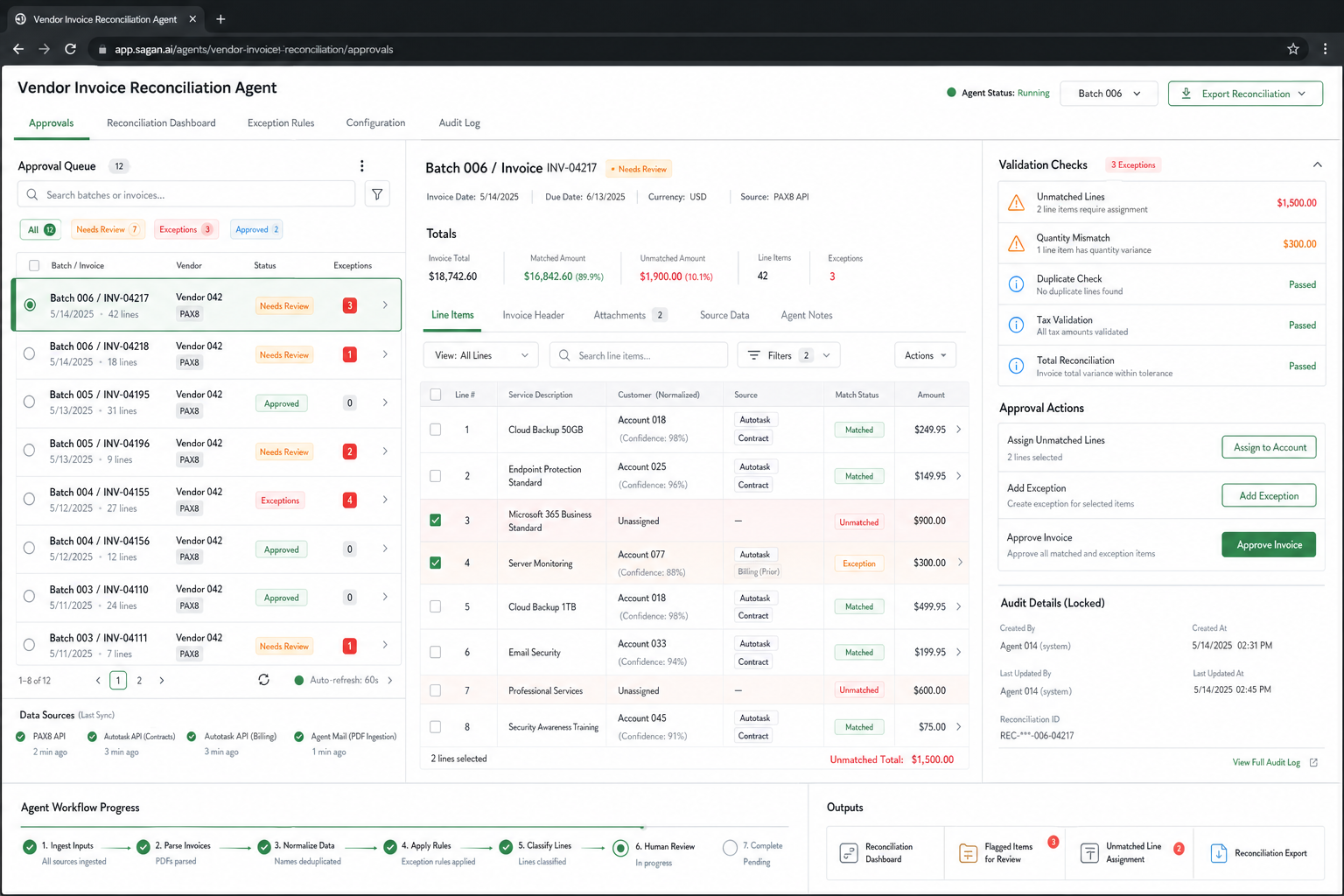Select the radio for Batch 004 / INV-04155
Screen dimensions: 1344x896
coord(30,500)
